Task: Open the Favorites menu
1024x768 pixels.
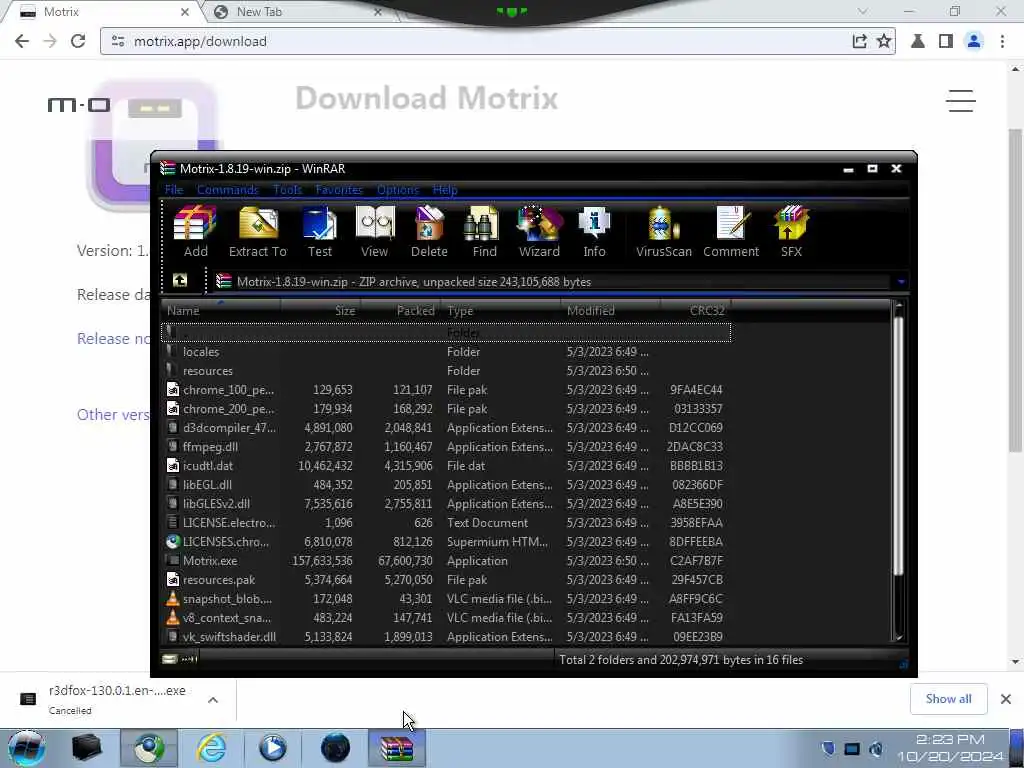Action: (339, 189)
